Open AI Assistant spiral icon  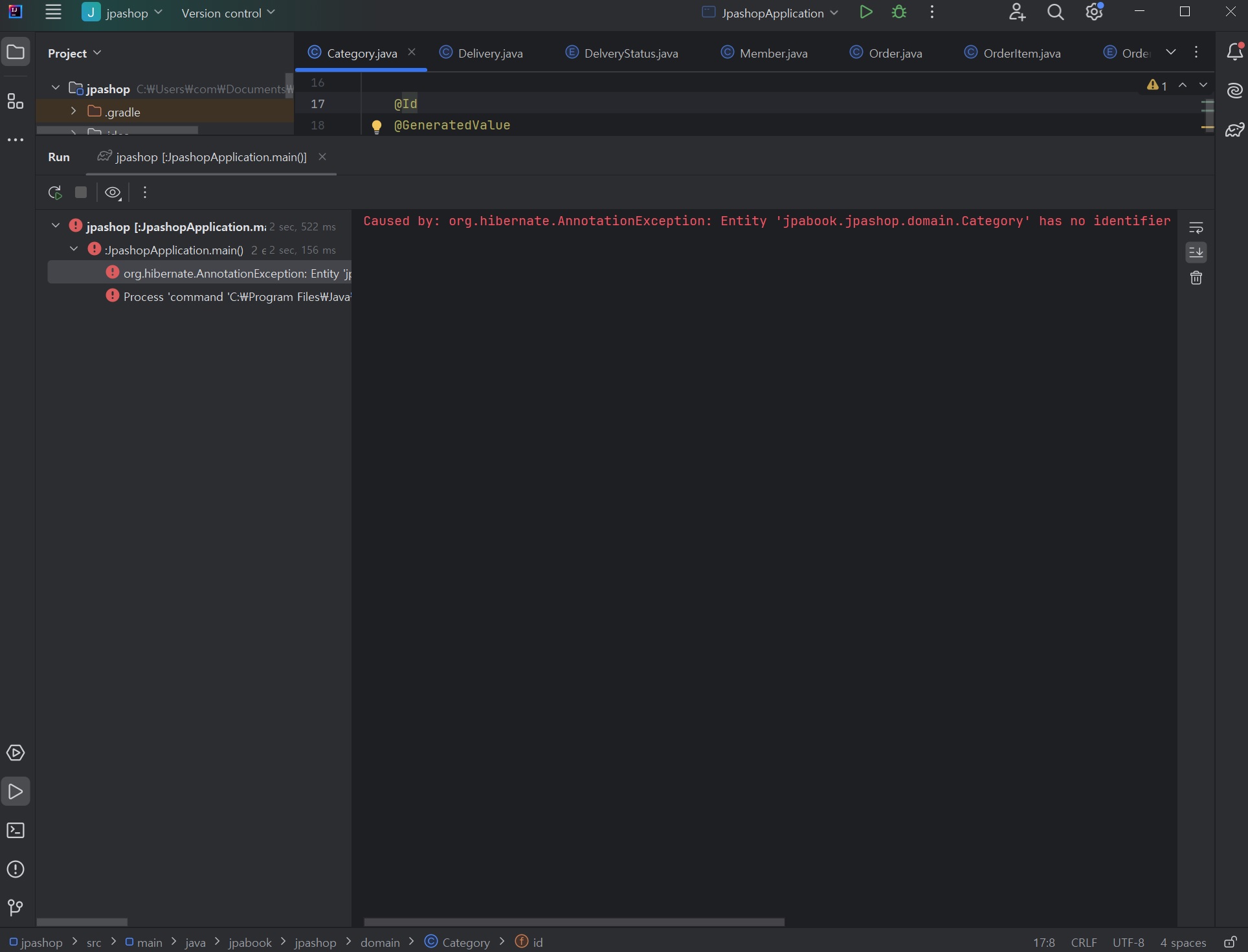pos(1235,91)
